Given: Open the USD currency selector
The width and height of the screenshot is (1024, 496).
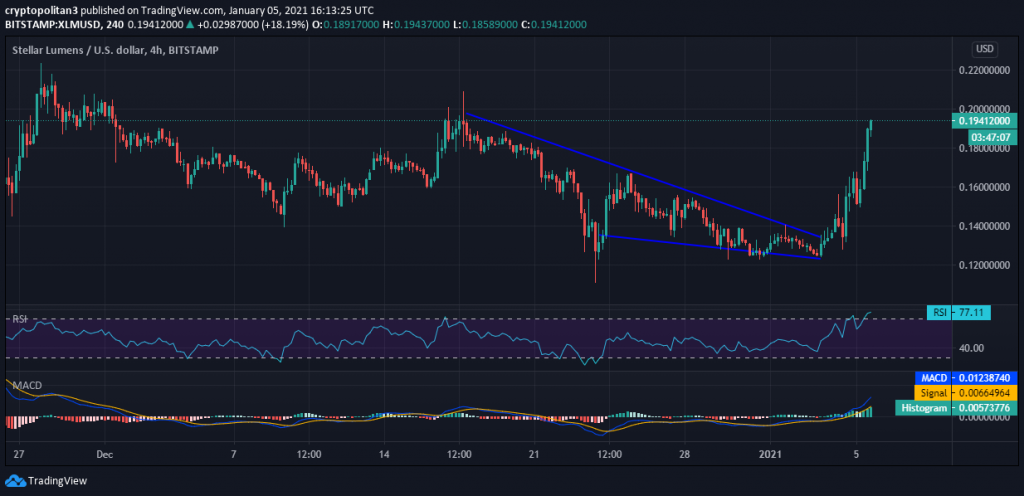Looking at the screenshot, I should 984,48.
